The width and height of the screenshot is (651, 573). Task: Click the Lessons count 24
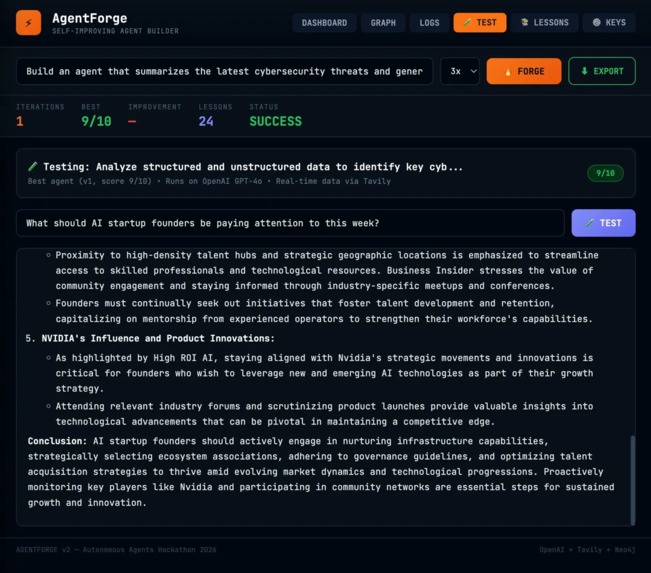(206, 121)
